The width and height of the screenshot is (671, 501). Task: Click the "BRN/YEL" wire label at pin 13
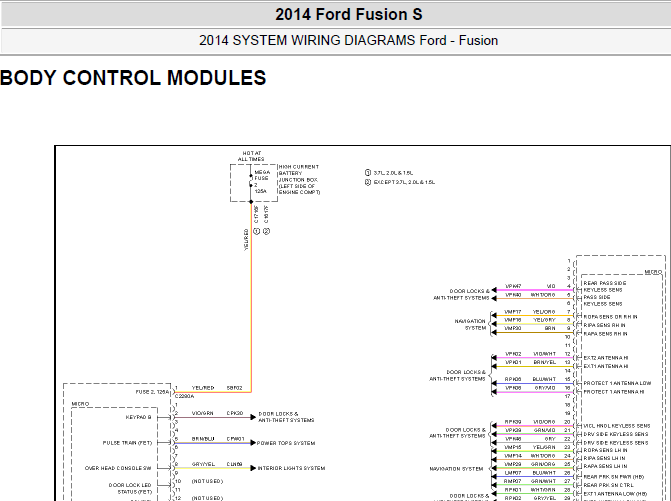click(x=544, y=362)
